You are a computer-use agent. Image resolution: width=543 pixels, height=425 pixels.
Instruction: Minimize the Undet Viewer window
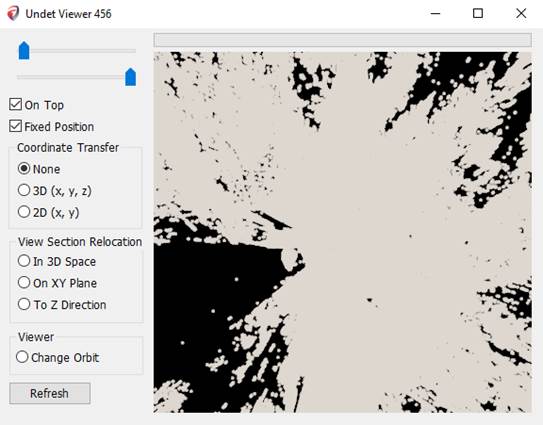click(435, 14)
